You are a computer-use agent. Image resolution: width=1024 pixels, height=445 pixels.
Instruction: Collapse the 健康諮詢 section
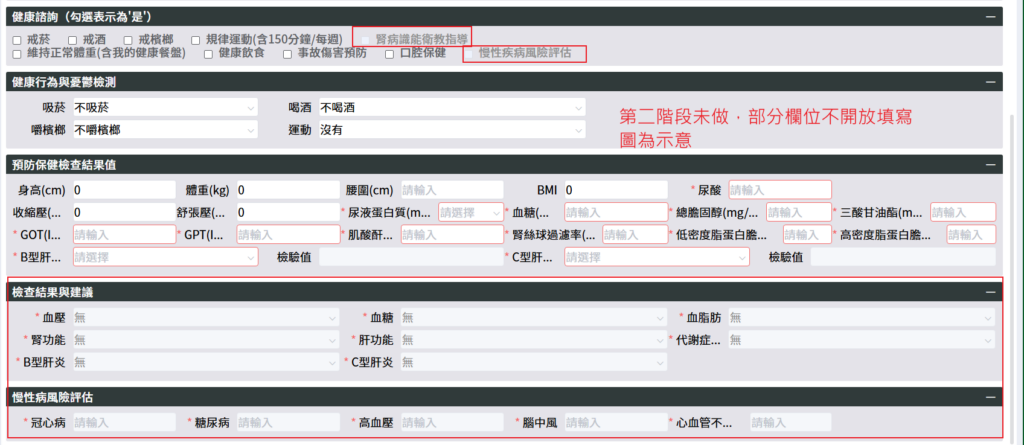[x=990, y=16]
